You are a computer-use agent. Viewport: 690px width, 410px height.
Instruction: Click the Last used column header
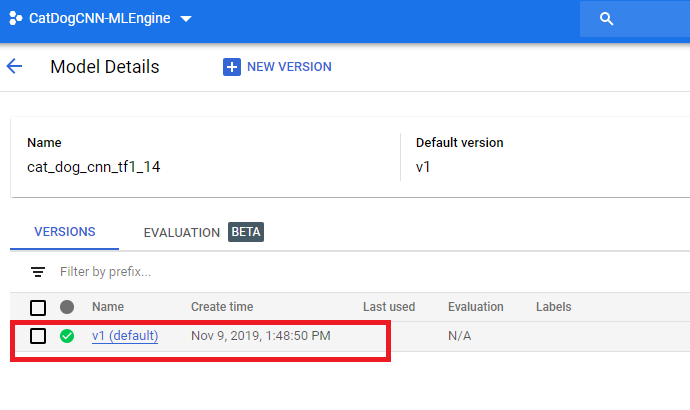pos(388,307)
